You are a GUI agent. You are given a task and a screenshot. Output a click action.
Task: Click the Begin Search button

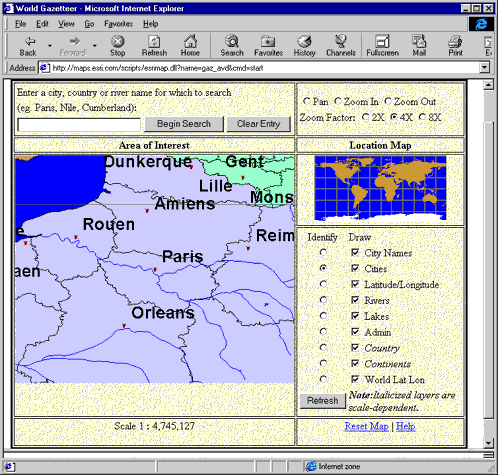(184, 124)
